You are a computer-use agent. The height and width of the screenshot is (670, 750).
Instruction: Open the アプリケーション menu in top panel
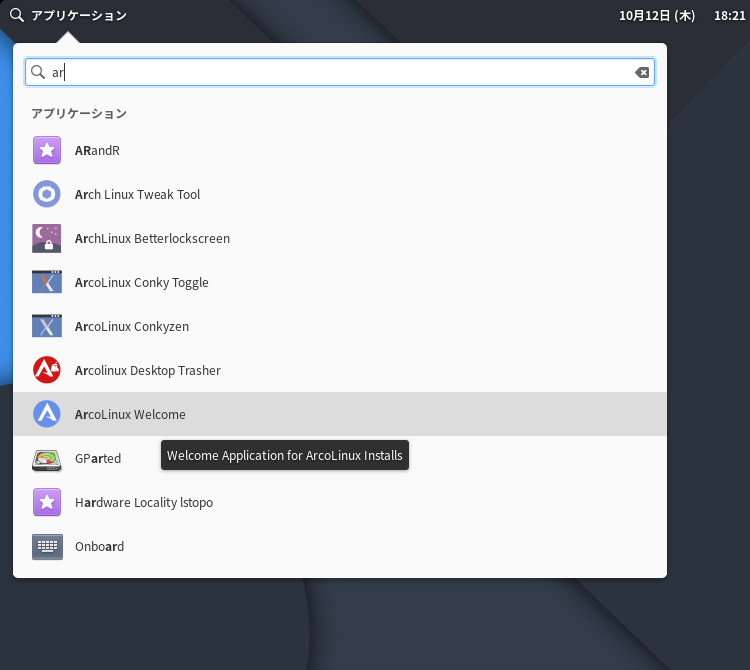coord(79,15)
